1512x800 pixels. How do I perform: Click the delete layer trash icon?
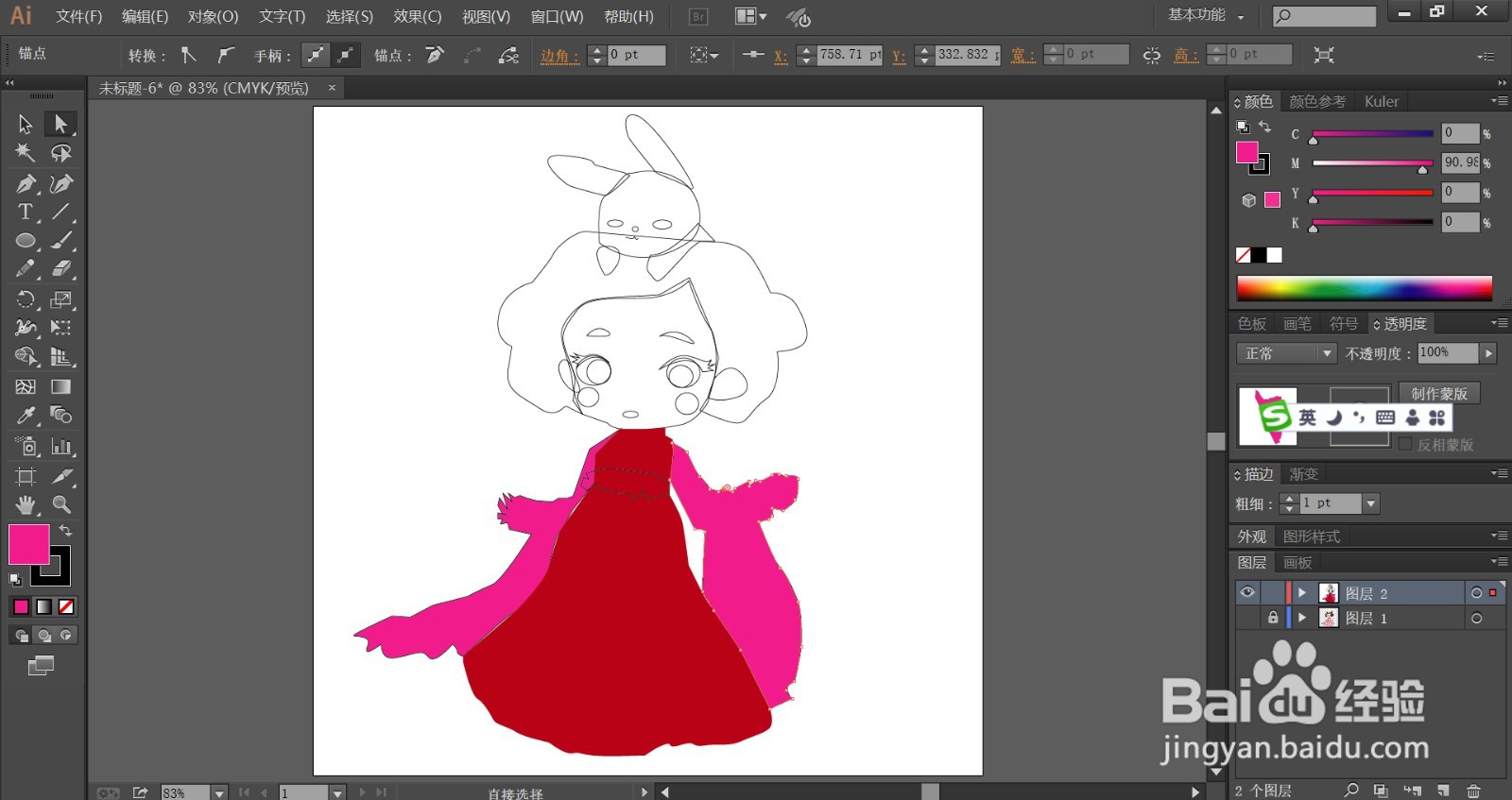[1473, 790]
